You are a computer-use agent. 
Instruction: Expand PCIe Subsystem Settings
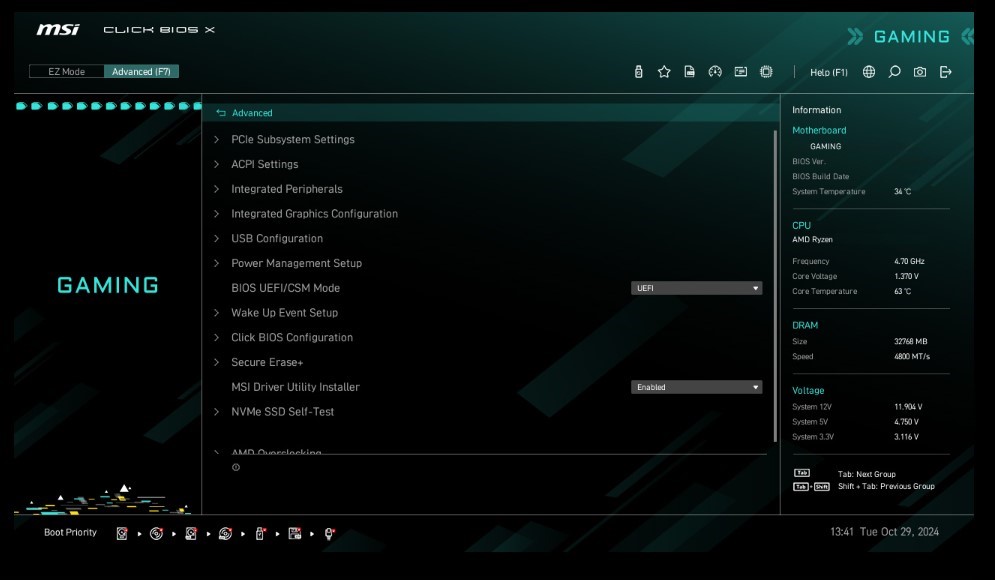pyautogui.click(x=293, y=140)
